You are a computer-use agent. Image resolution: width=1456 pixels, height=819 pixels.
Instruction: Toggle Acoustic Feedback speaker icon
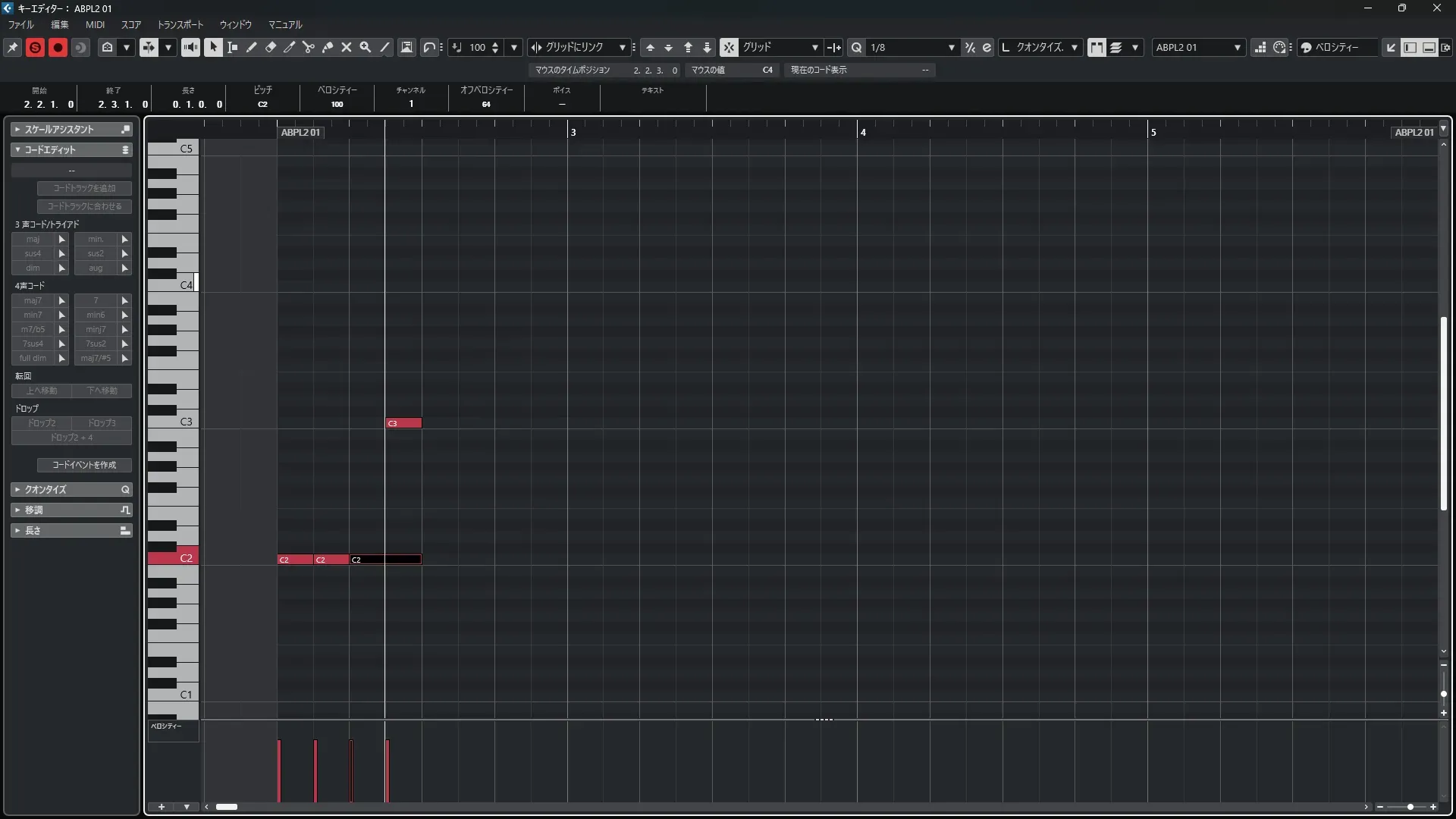[x=190, y=47]
